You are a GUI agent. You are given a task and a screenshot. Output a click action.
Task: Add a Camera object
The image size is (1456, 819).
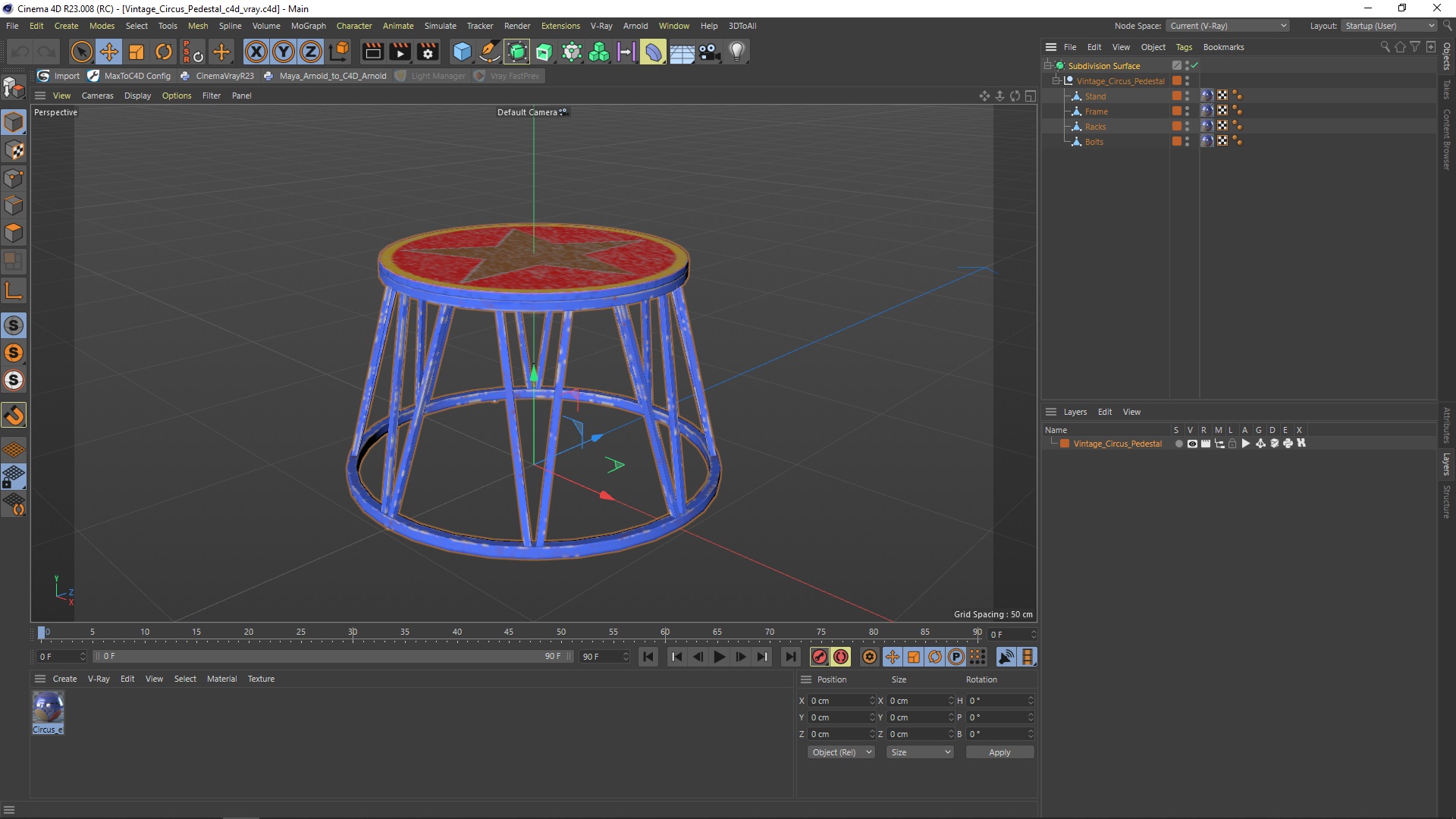coord(709,52)
